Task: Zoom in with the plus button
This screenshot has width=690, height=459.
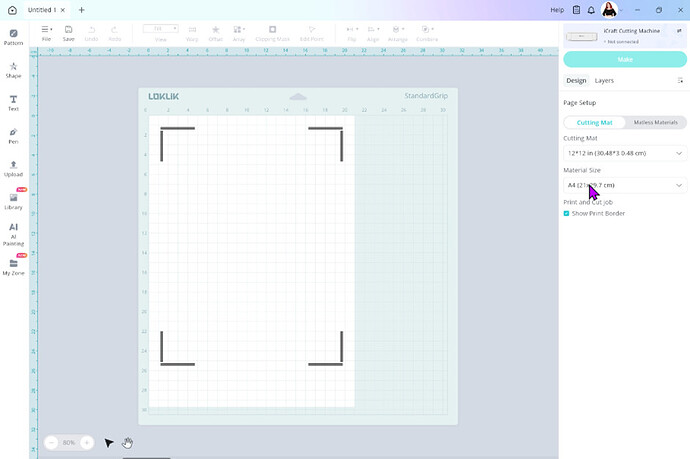Action: click(x=87, y=442)
